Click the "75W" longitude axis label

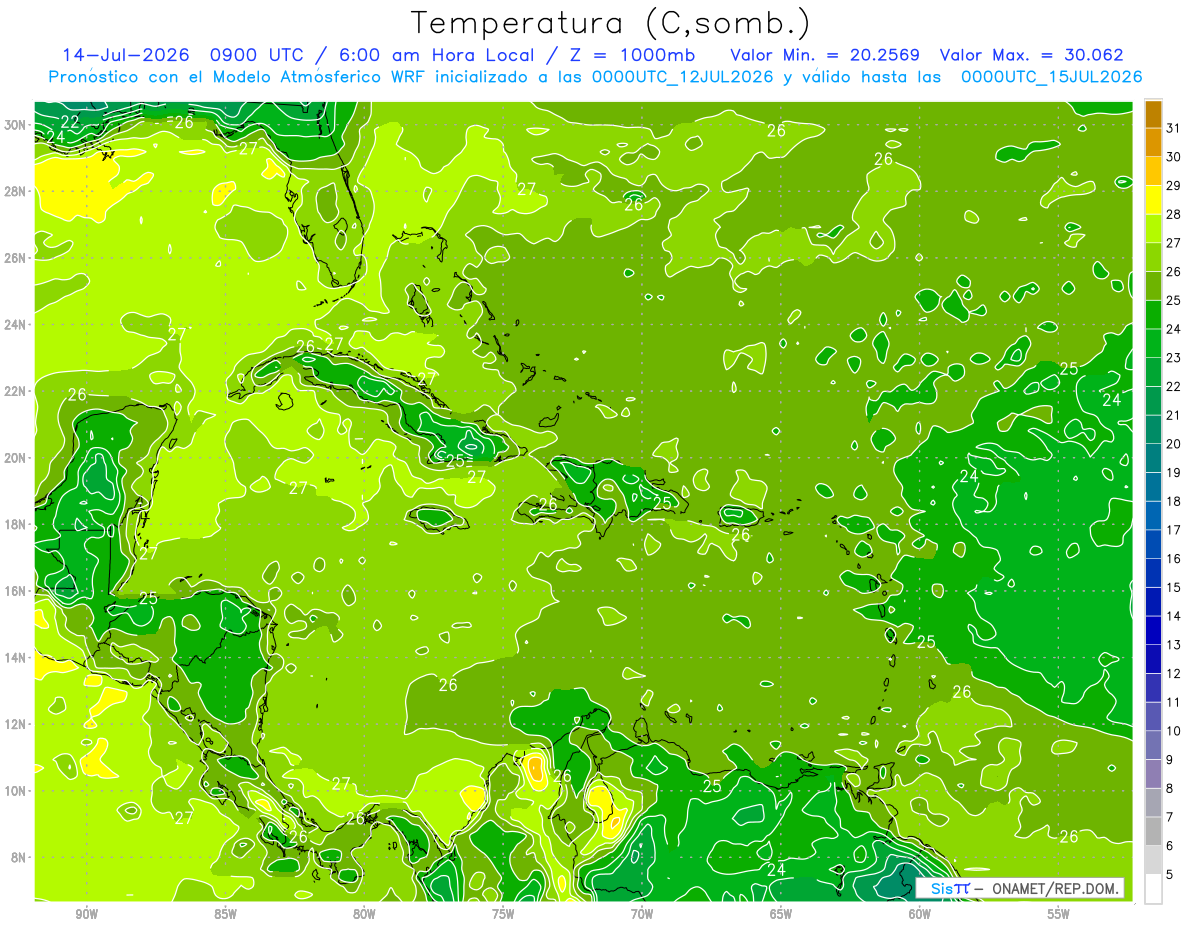click(x=503, y=914)
